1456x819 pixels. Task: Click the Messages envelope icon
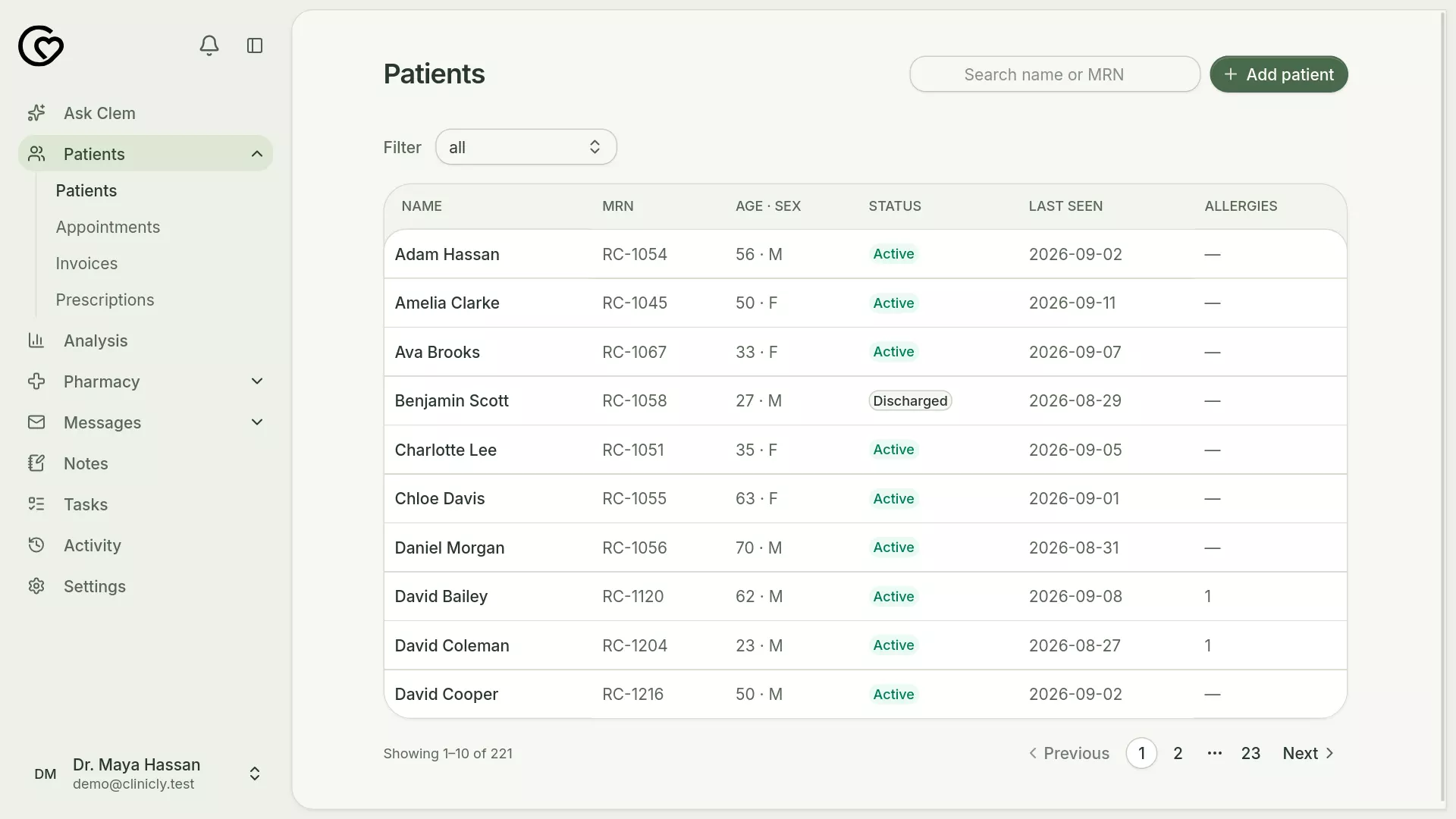pos(36,422)
